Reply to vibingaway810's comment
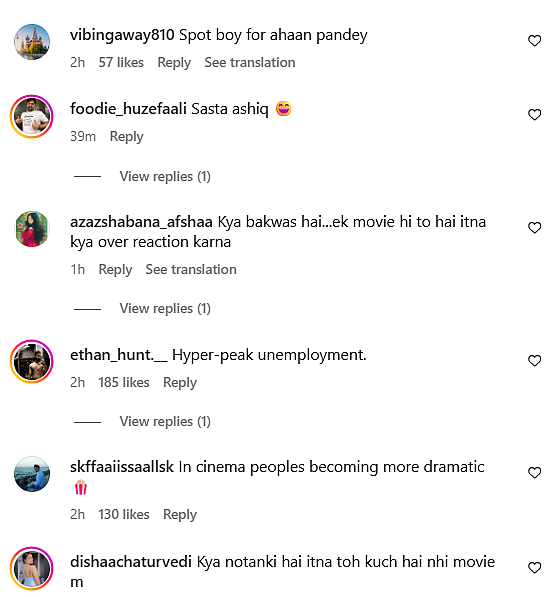Screen dimensions: 551x597 tap(174, 62)
